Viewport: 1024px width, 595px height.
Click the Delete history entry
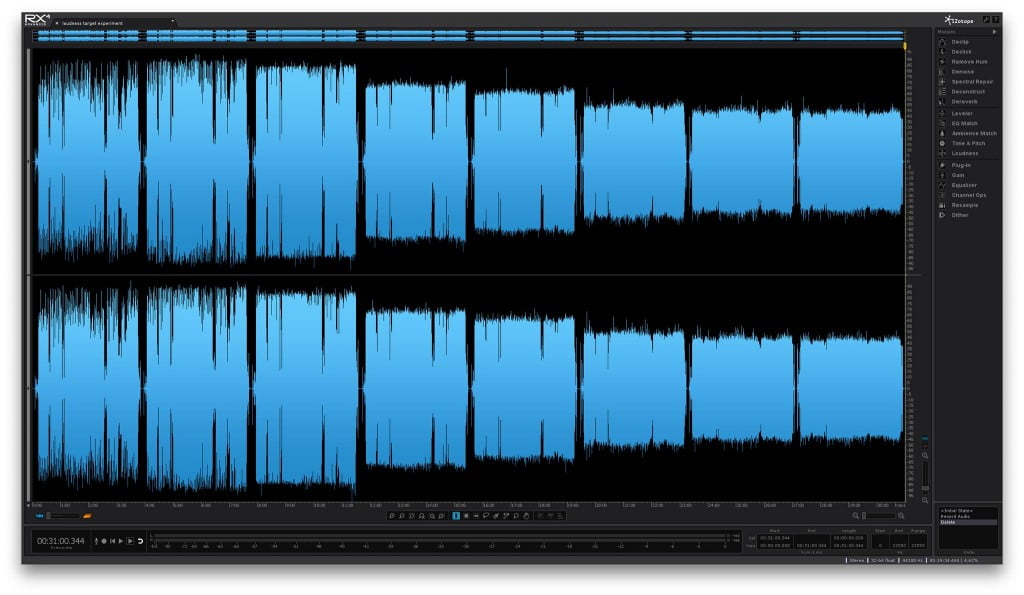tap(948, 522)
